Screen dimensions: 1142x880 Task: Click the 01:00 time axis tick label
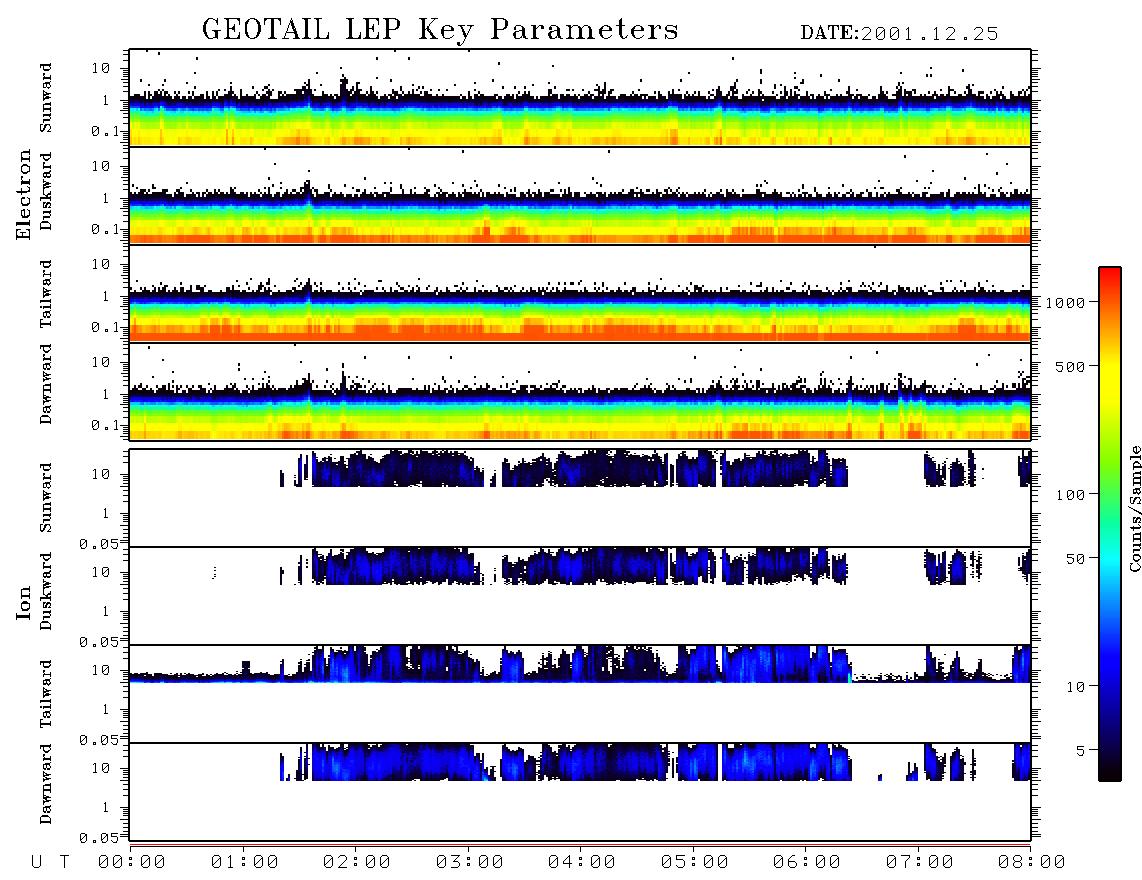click(245, 862)
